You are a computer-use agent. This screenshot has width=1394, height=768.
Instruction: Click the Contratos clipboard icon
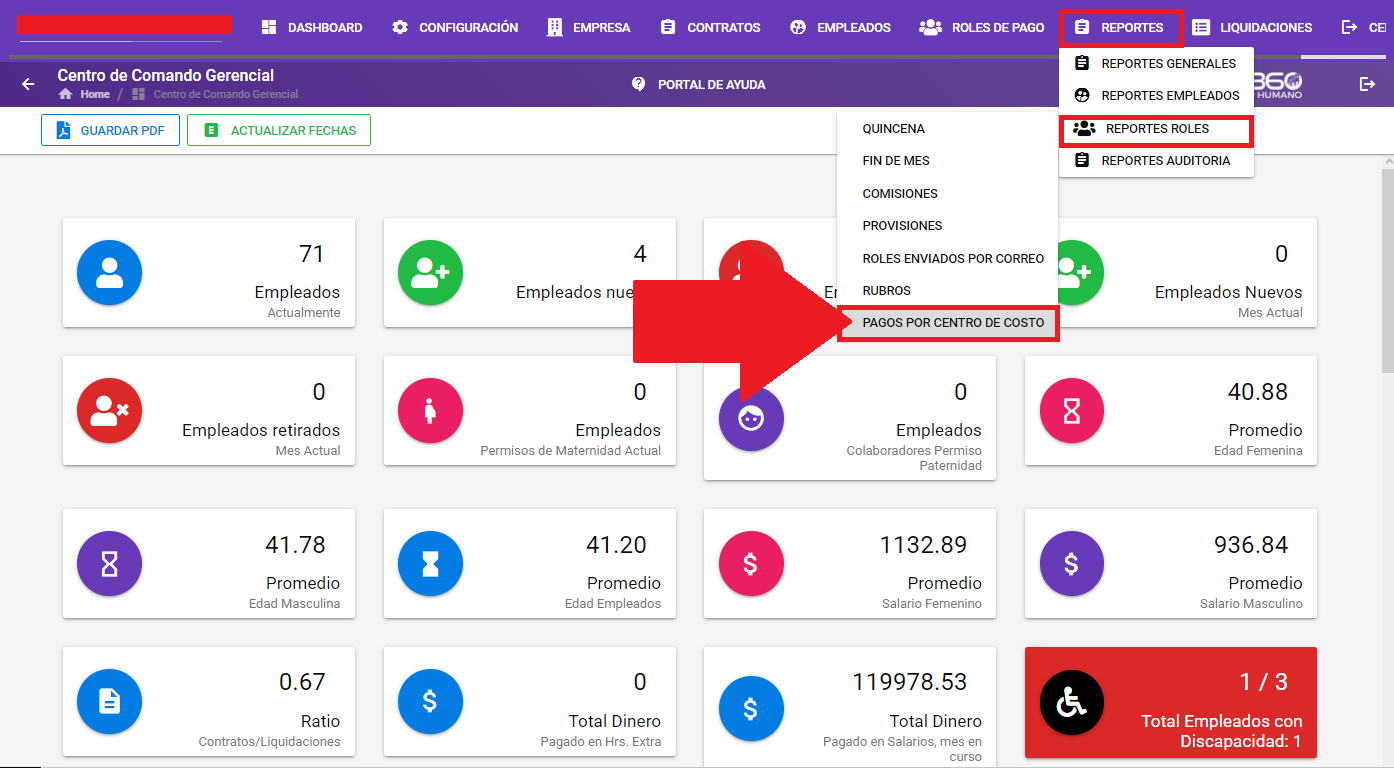click(668, 28)
